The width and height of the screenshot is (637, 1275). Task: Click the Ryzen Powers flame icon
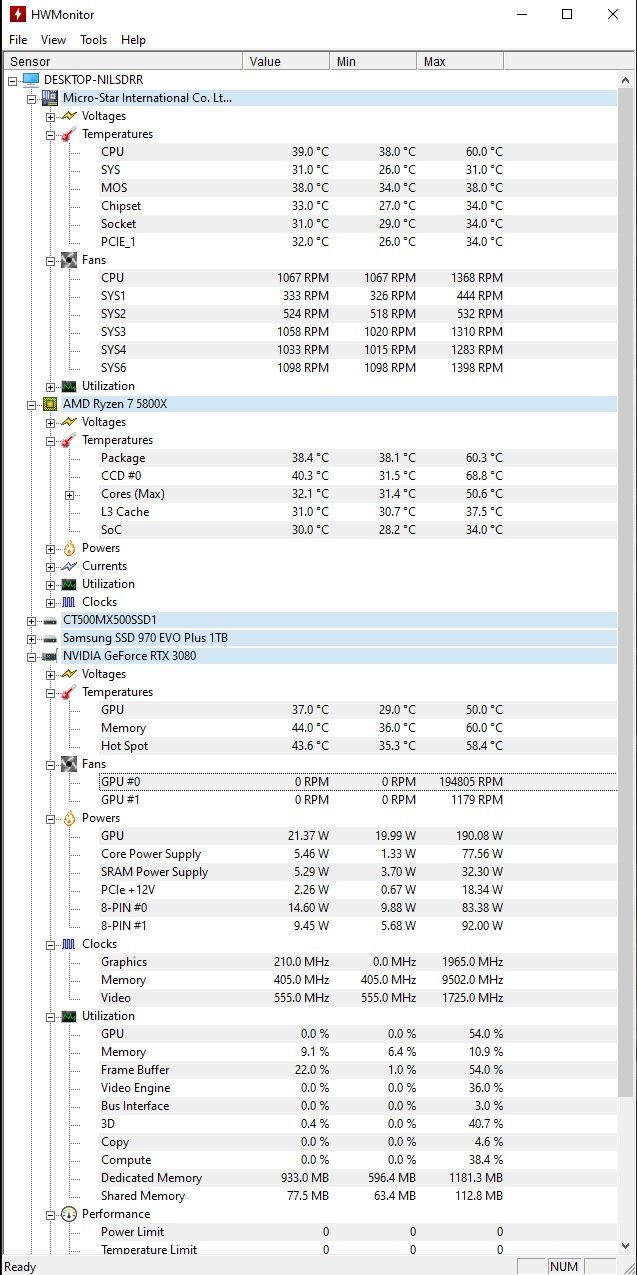pyautogui.click(x=68, y=548)
